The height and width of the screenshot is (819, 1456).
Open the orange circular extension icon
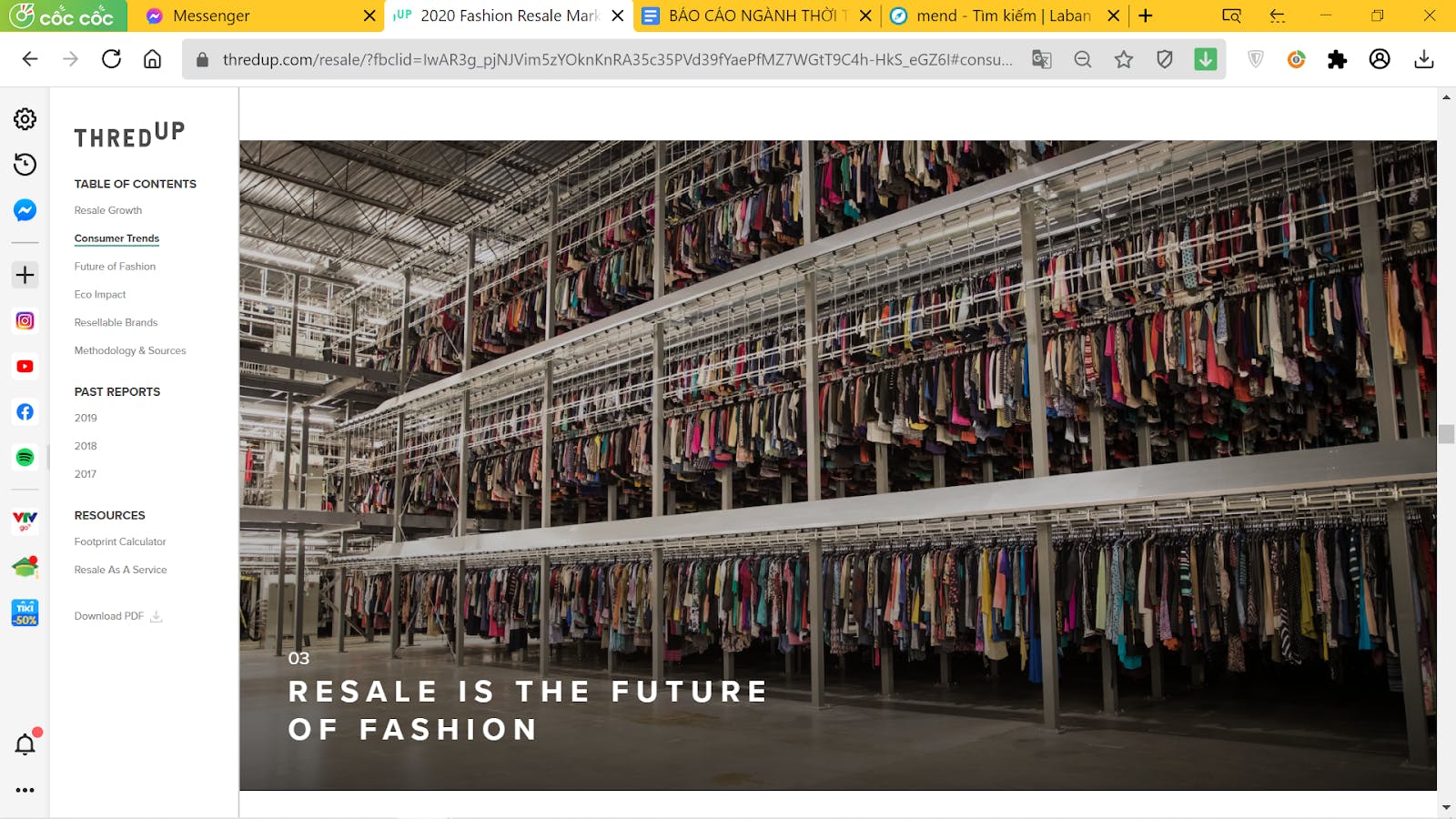[1296, 59]
